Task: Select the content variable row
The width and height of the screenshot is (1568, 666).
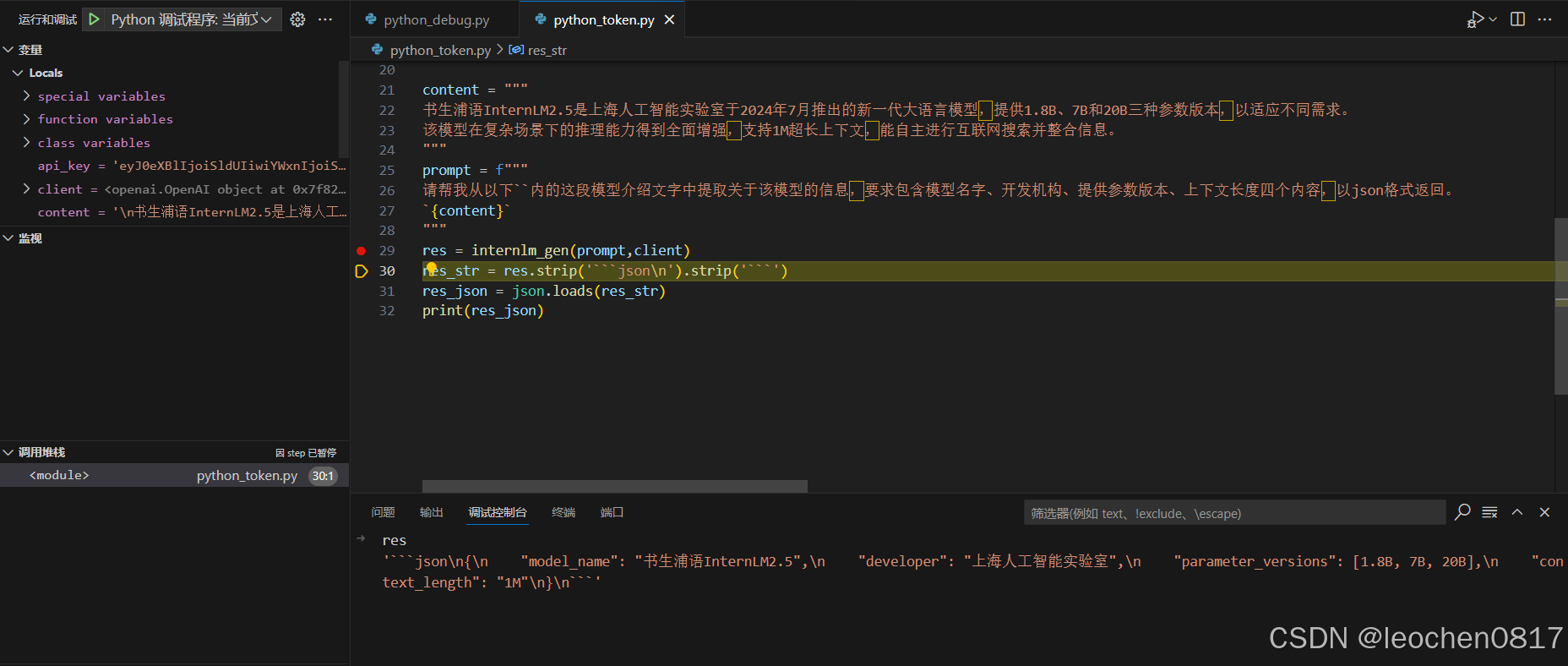Action: (174, 212)
